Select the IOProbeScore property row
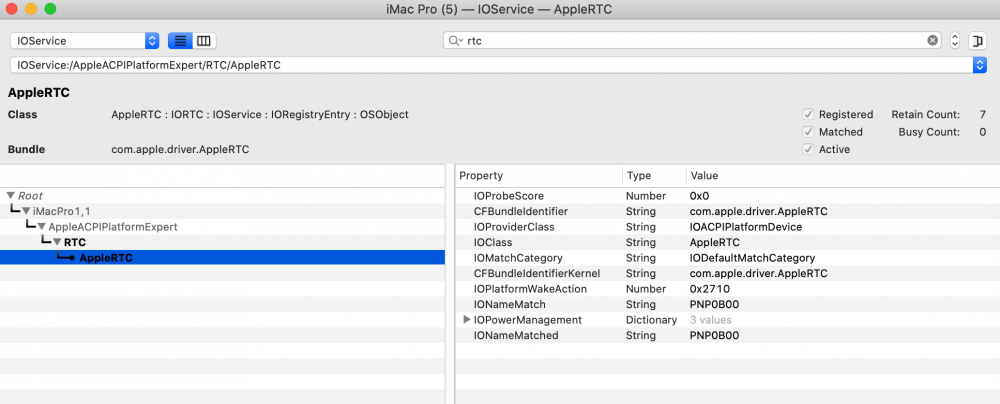Viewport: 1000px width, 404px height. point(727,196)
